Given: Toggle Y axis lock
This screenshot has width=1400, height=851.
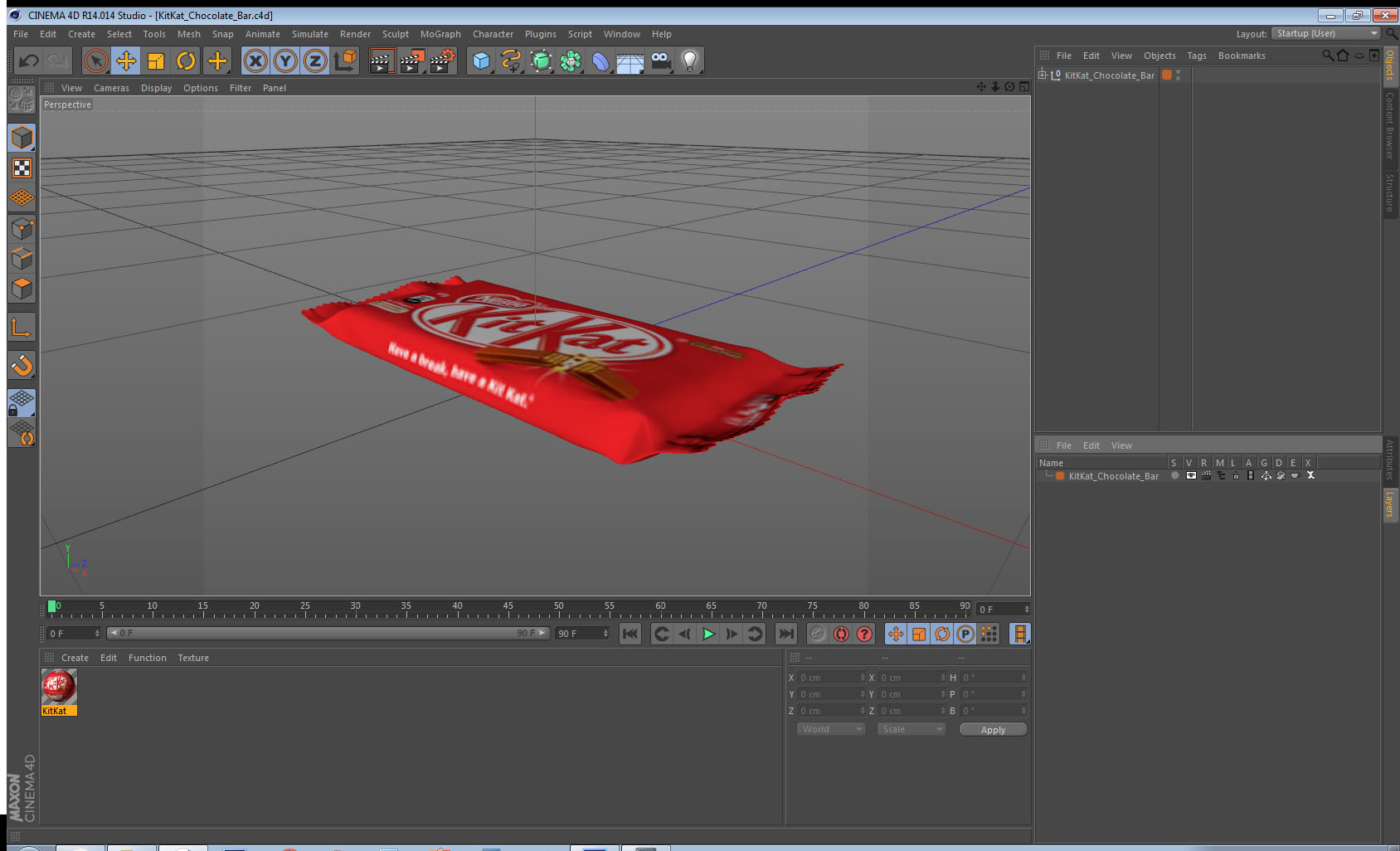Looking at the screenshot, I should [285, 61].
